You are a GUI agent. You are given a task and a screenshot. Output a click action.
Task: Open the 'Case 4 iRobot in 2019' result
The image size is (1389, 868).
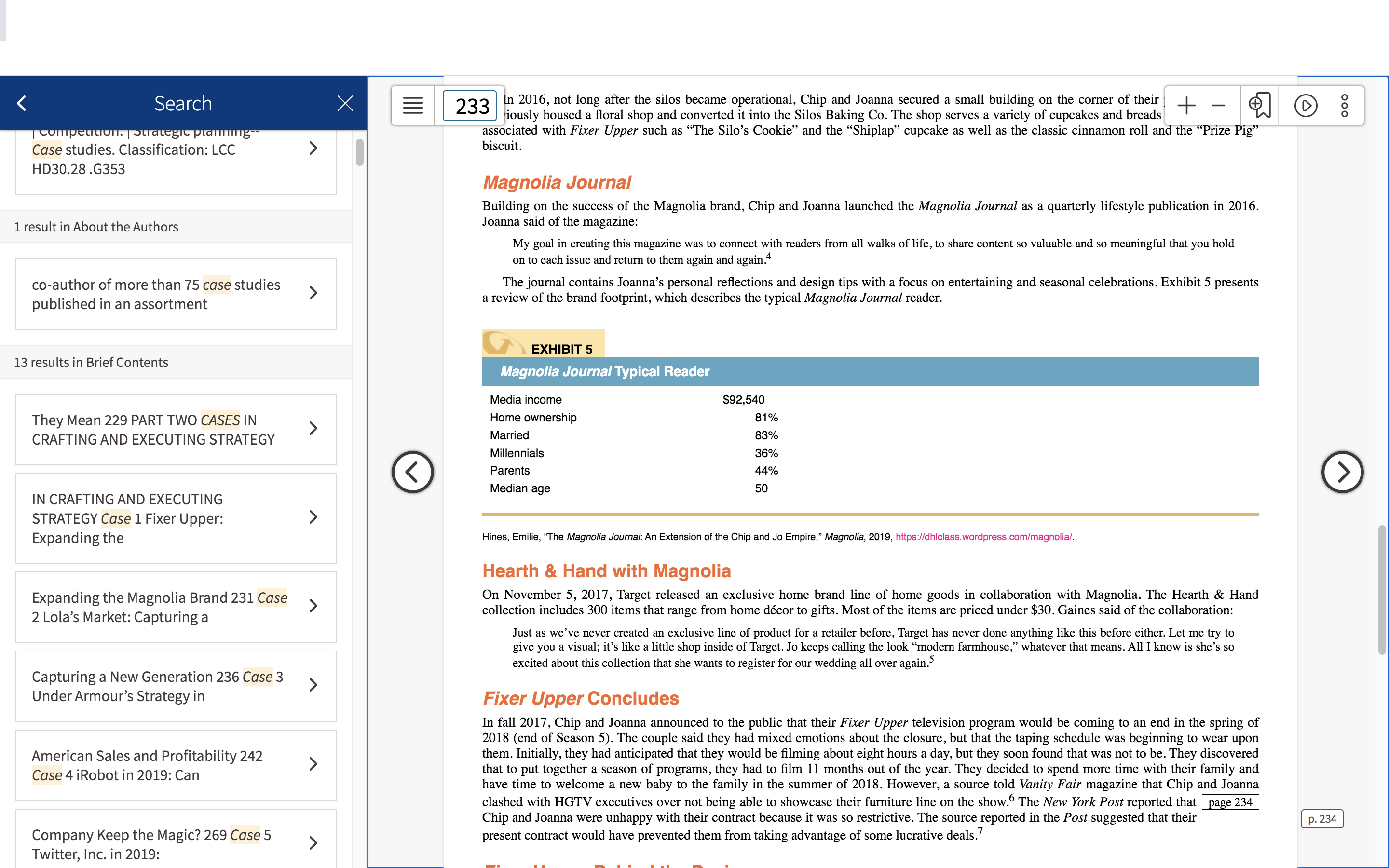point(176,765)
